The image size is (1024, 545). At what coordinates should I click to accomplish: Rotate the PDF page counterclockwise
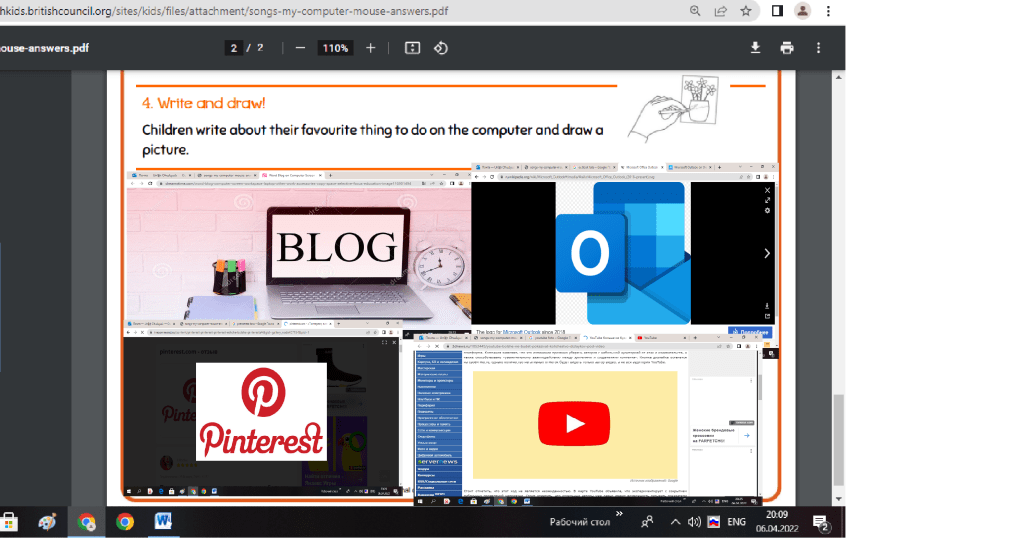(441, 48)
